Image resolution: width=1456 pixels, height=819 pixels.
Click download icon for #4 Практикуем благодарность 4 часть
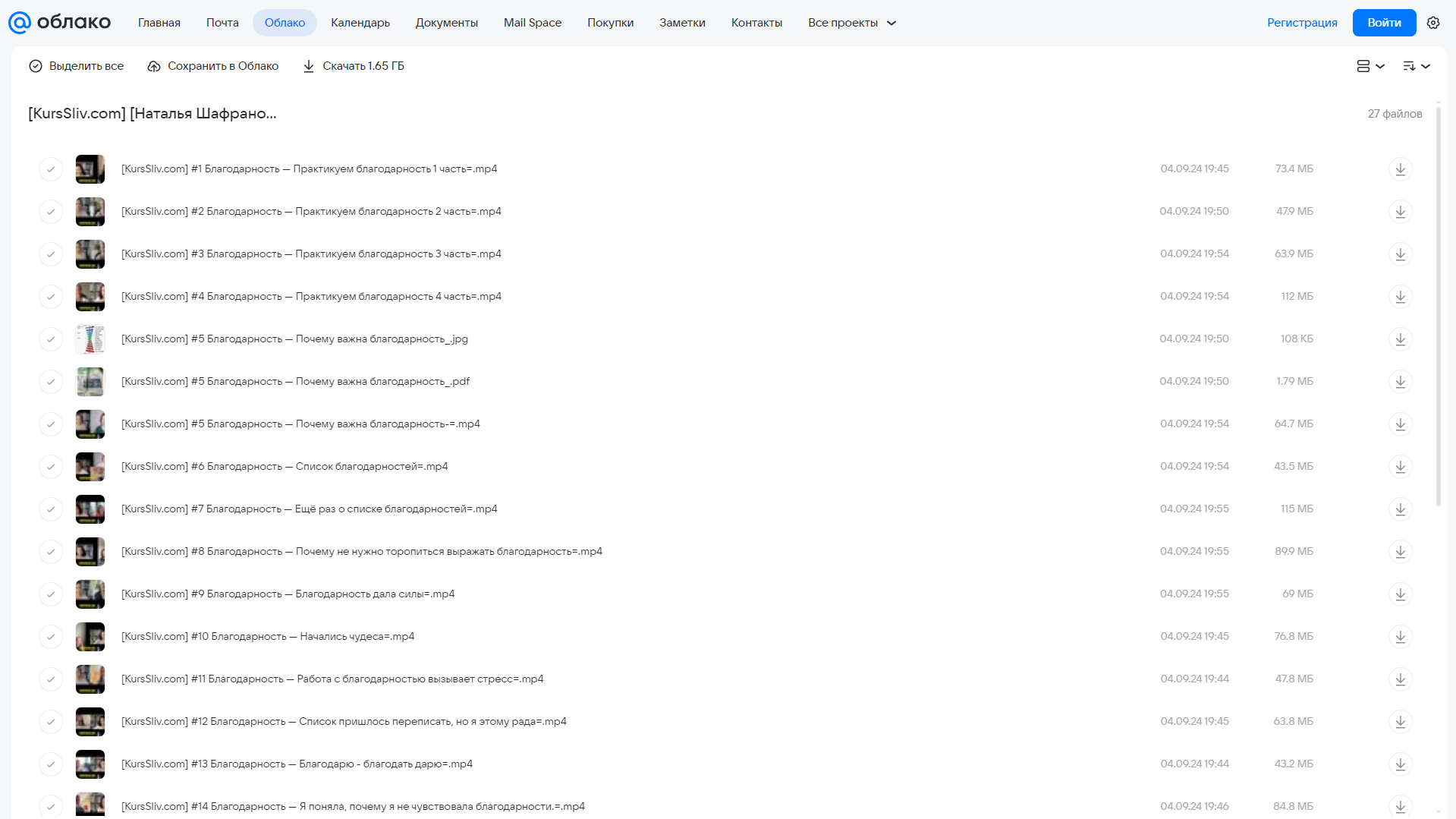pos(1400,297)
